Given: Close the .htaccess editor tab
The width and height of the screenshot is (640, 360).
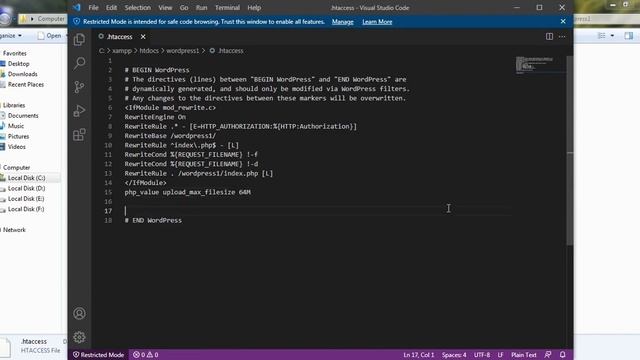Looking at the screenshot, I should [x=143, y=37].
